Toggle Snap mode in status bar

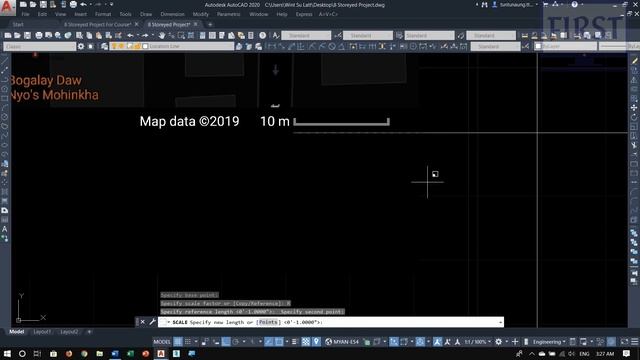(x=188, y=342)
